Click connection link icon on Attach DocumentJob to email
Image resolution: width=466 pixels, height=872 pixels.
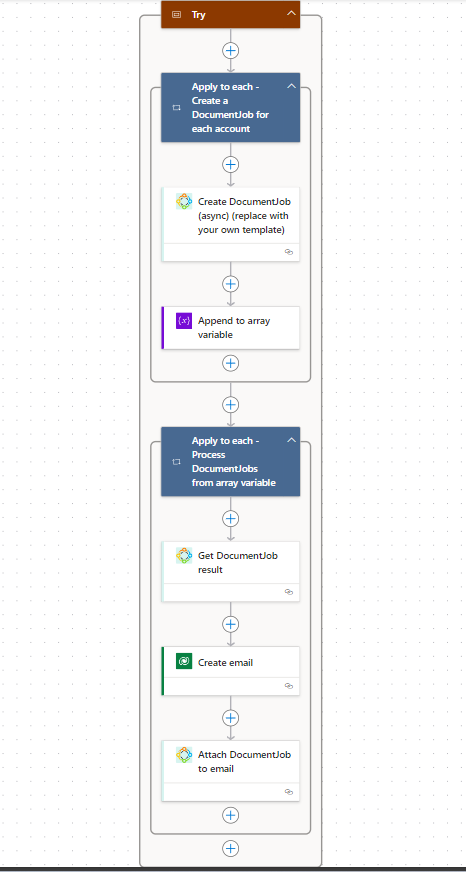[x=289, y=791]
